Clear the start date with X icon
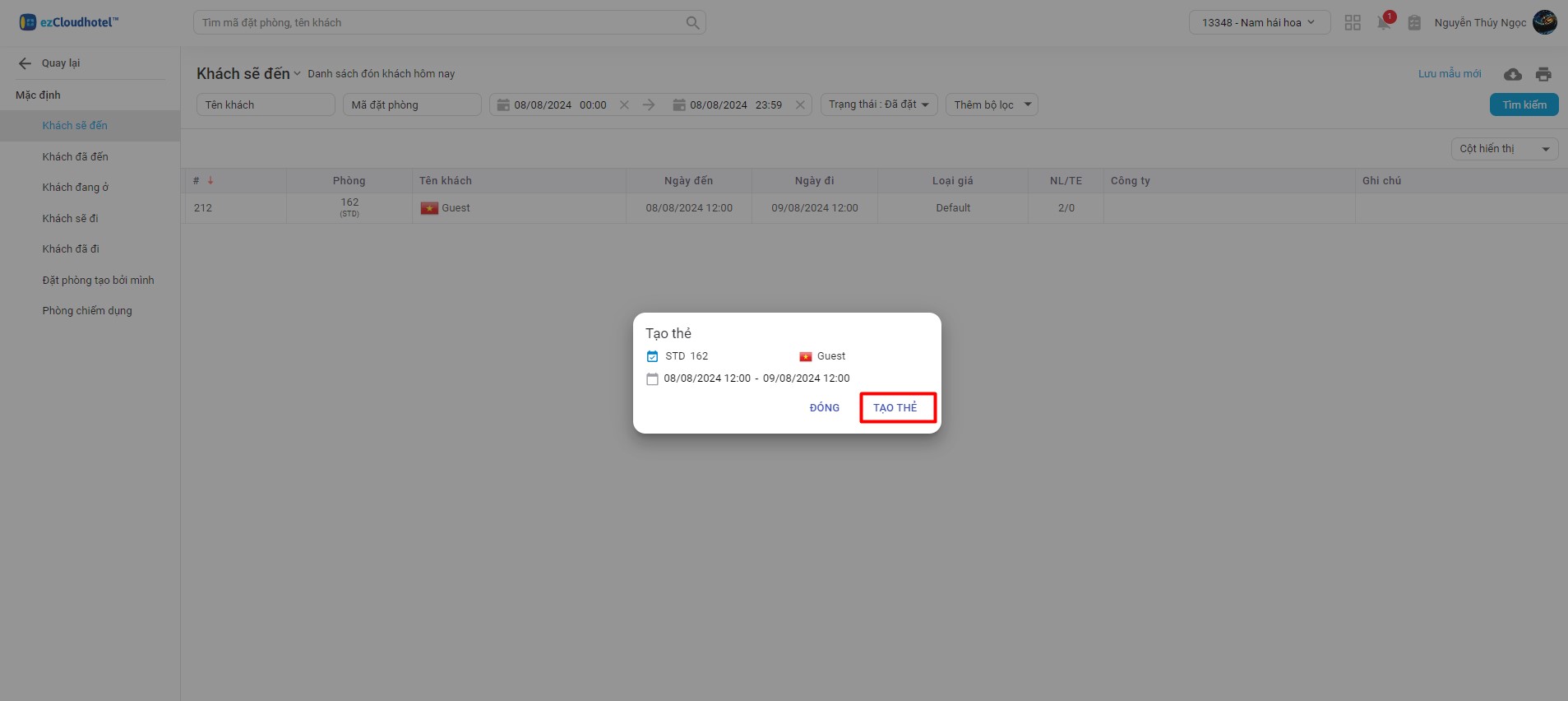 click(624, 105)
